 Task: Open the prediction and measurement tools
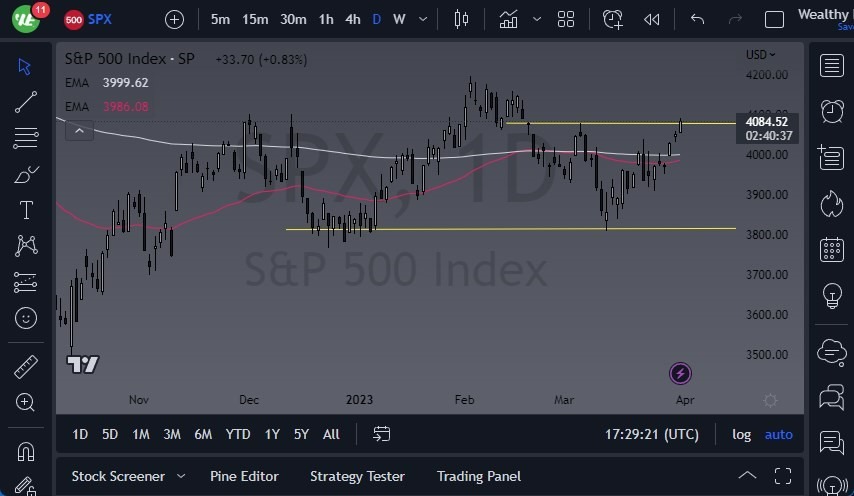26,282
